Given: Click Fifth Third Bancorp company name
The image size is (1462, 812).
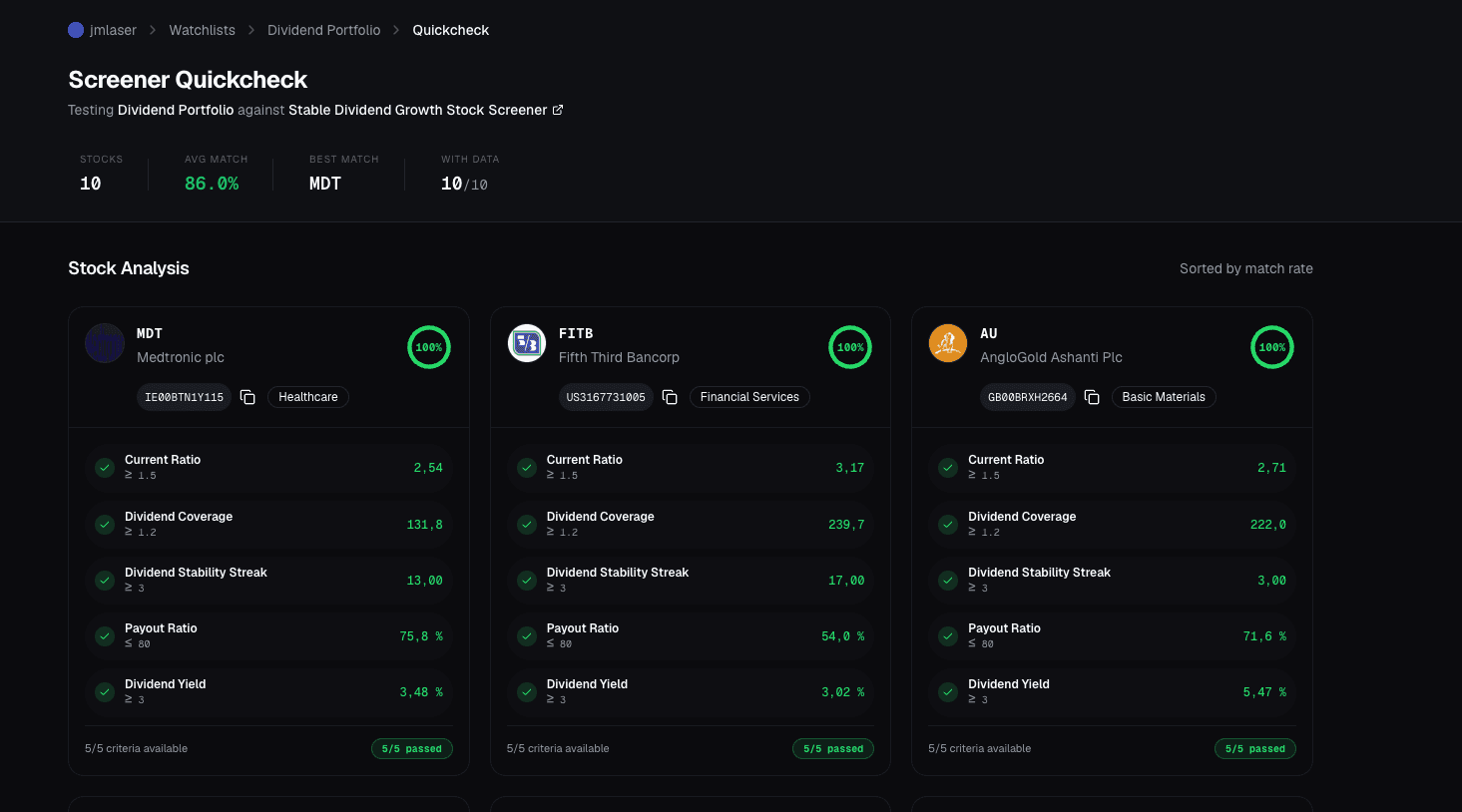Looking at the screenshot, I should point(619,357).
